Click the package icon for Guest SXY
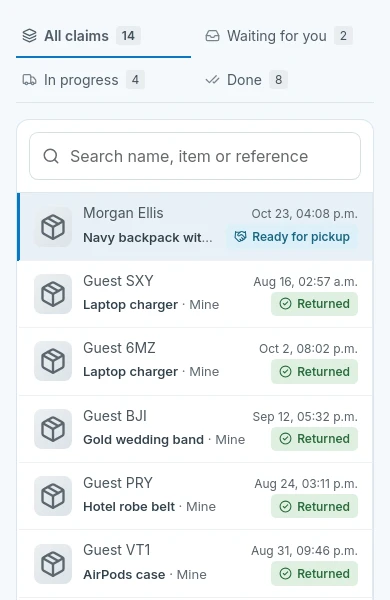Viewport: 390px width, 600px height. pyautogui.click(x=53, y=294)
